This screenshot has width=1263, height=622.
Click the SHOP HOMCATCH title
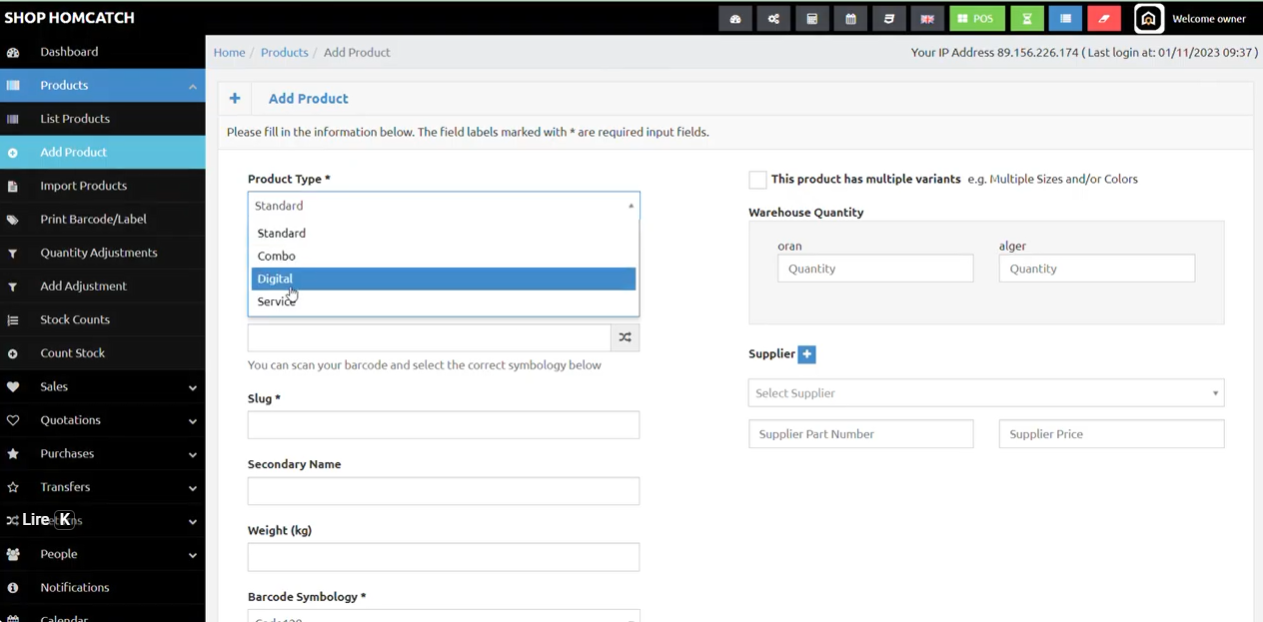69,18
